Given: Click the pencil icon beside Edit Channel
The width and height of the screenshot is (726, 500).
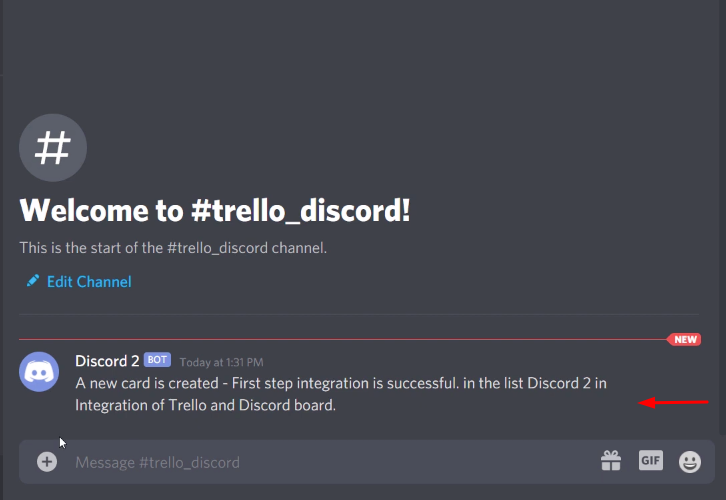Looking at the screenshot, I should tap(32, 281).
